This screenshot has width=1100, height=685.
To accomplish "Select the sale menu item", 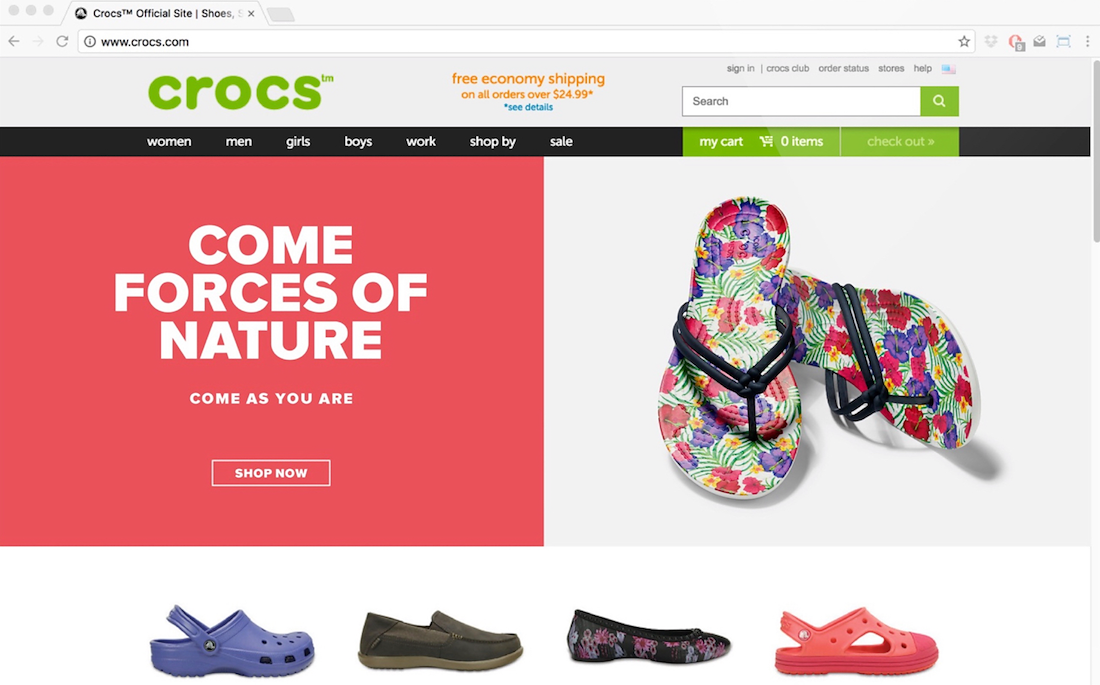I will tap(561, 141).
